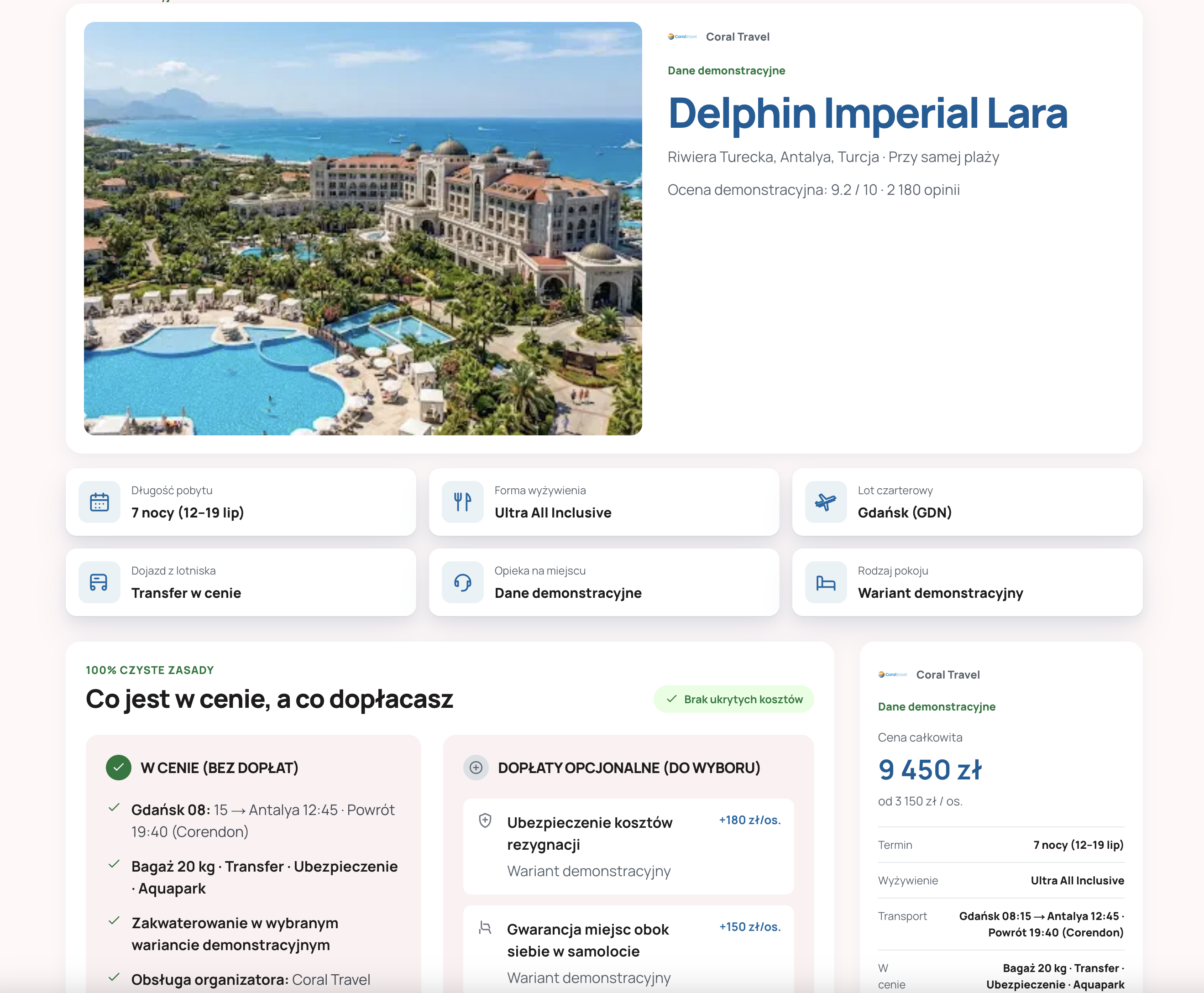This screenshot has width=1204, height=993.
Task: Click the airplane charter flight icon
Action: (x=826, y=502)
